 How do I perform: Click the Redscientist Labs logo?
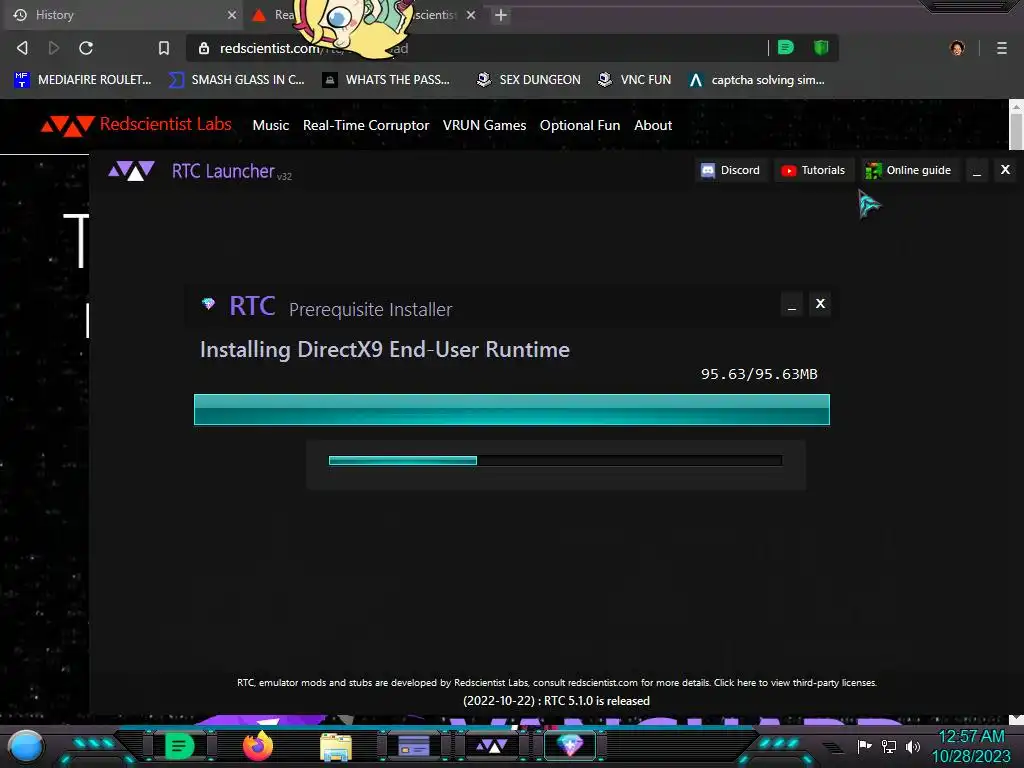coord(136,125)
